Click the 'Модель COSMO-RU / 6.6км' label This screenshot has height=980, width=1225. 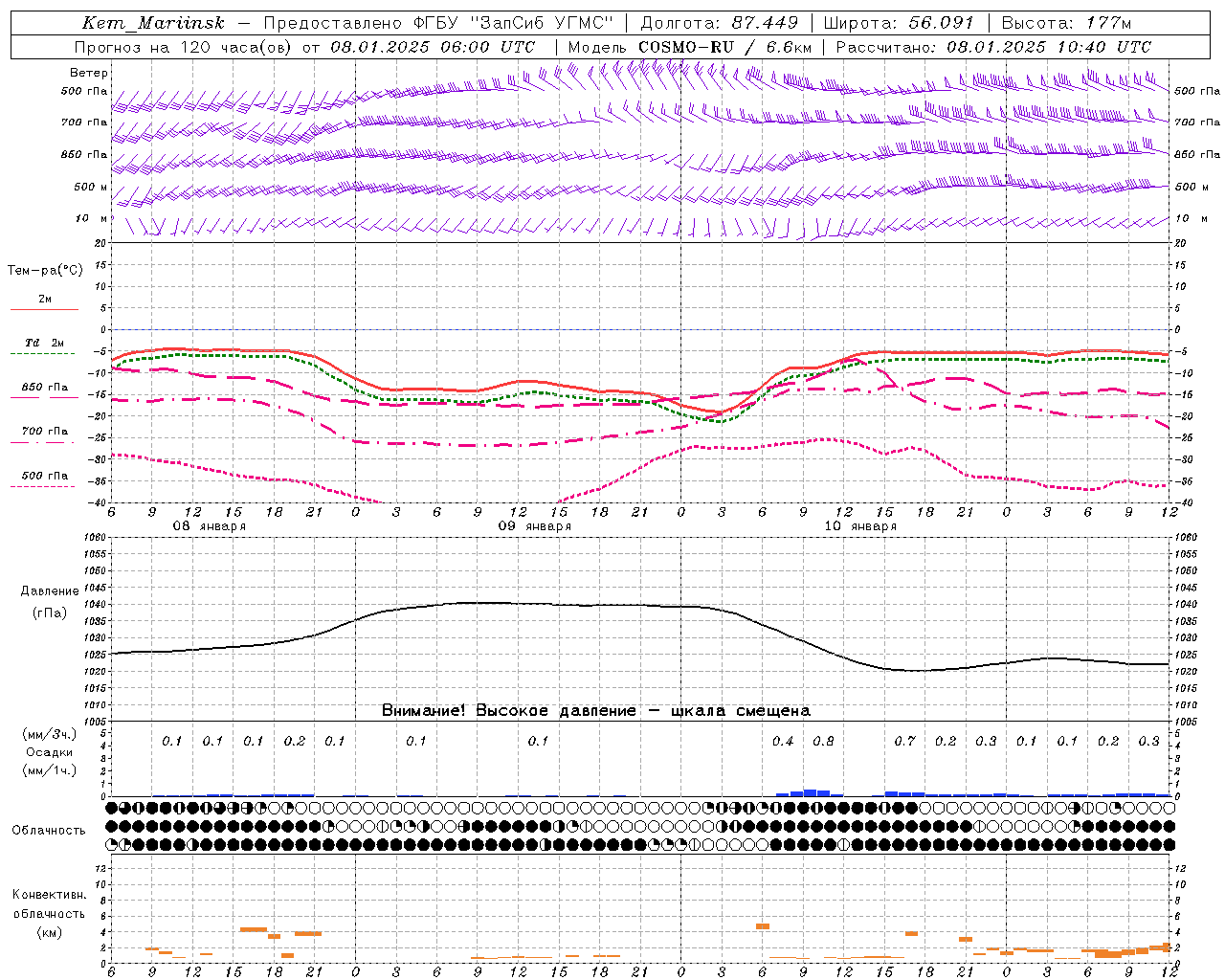[x=690, y=47]
